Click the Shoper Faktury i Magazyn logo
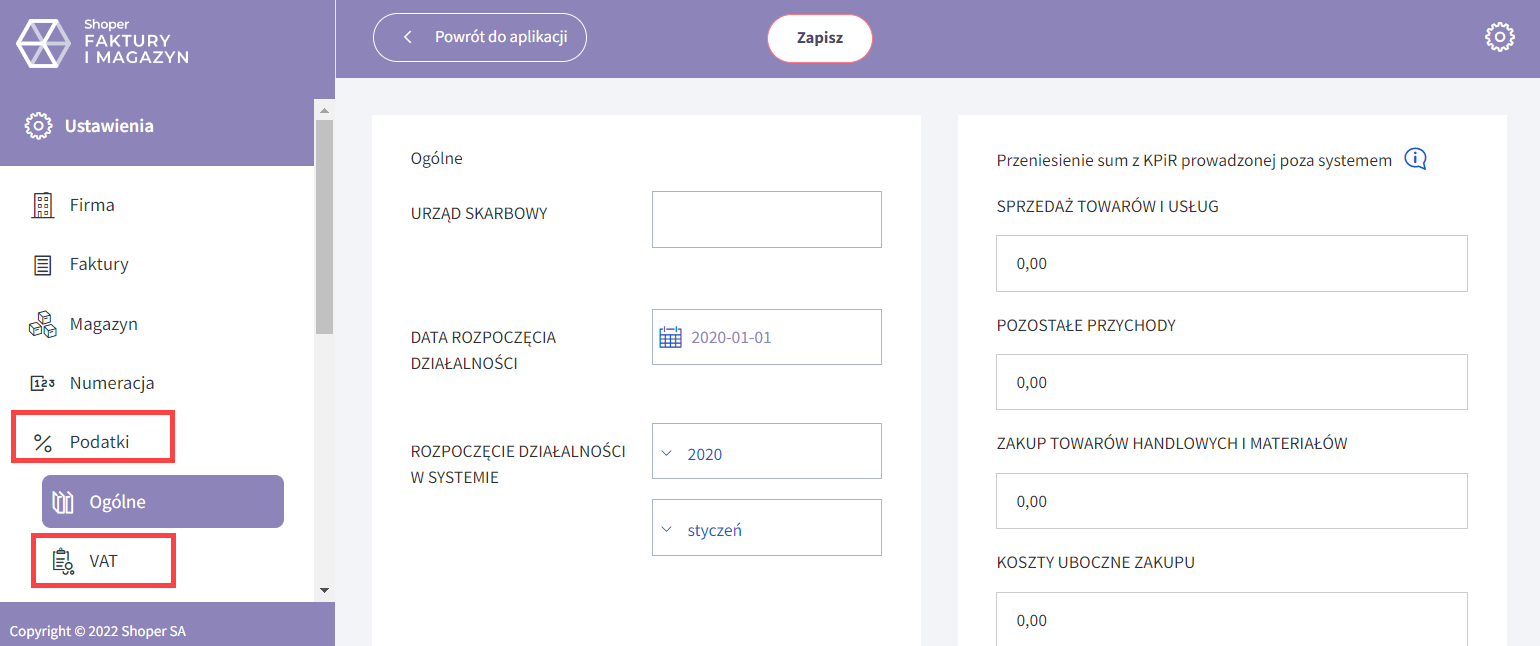The height and width of the screenshot is (646, 1540). tap(103, 42)
